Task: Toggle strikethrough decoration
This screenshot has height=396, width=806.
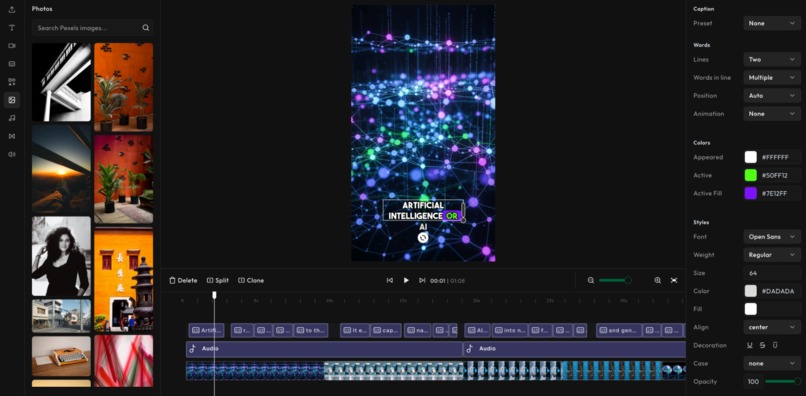Action: pyautogui.click(x=762, y=345)
